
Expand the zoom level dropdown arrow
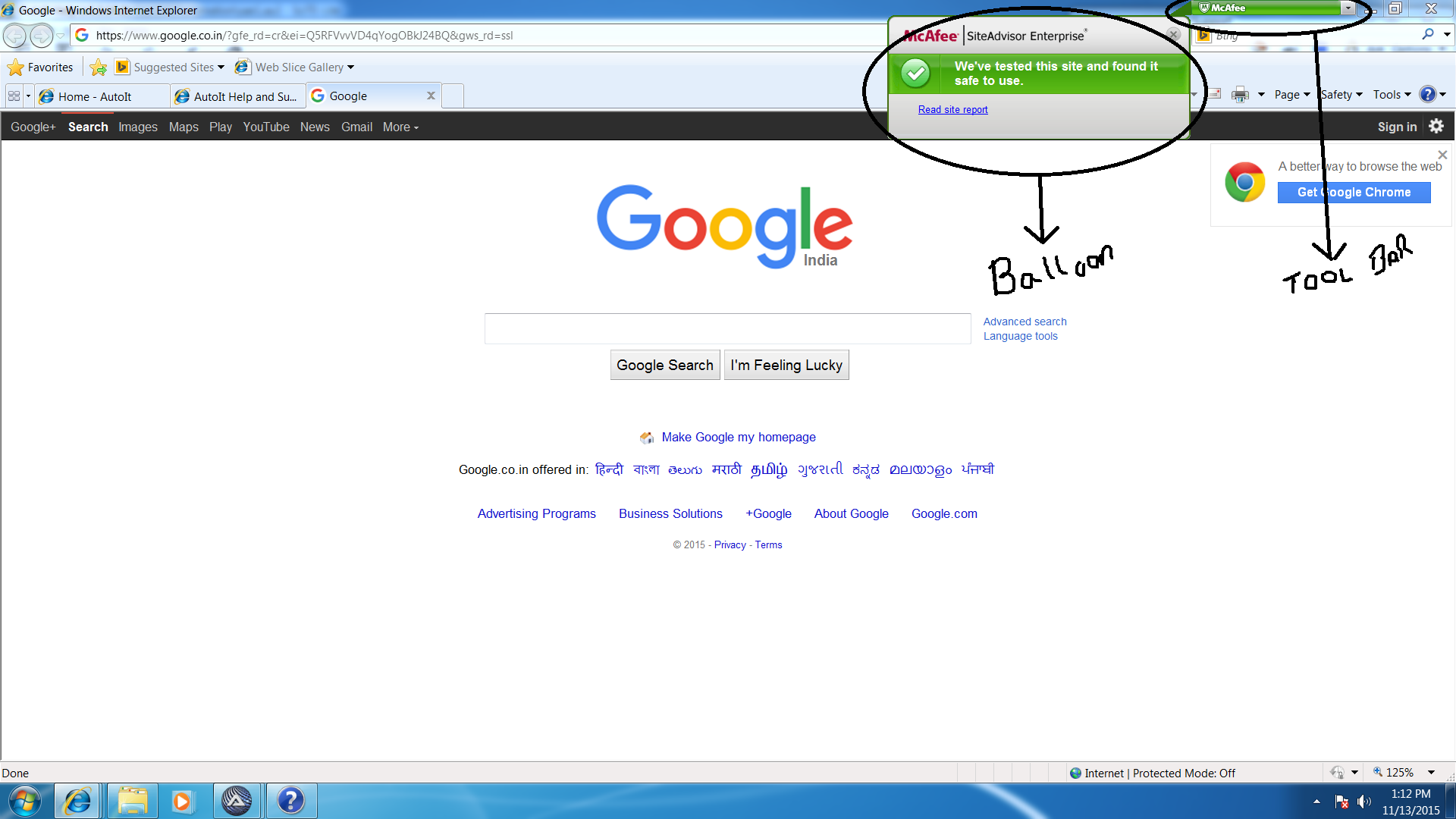tap(1431, 773)
